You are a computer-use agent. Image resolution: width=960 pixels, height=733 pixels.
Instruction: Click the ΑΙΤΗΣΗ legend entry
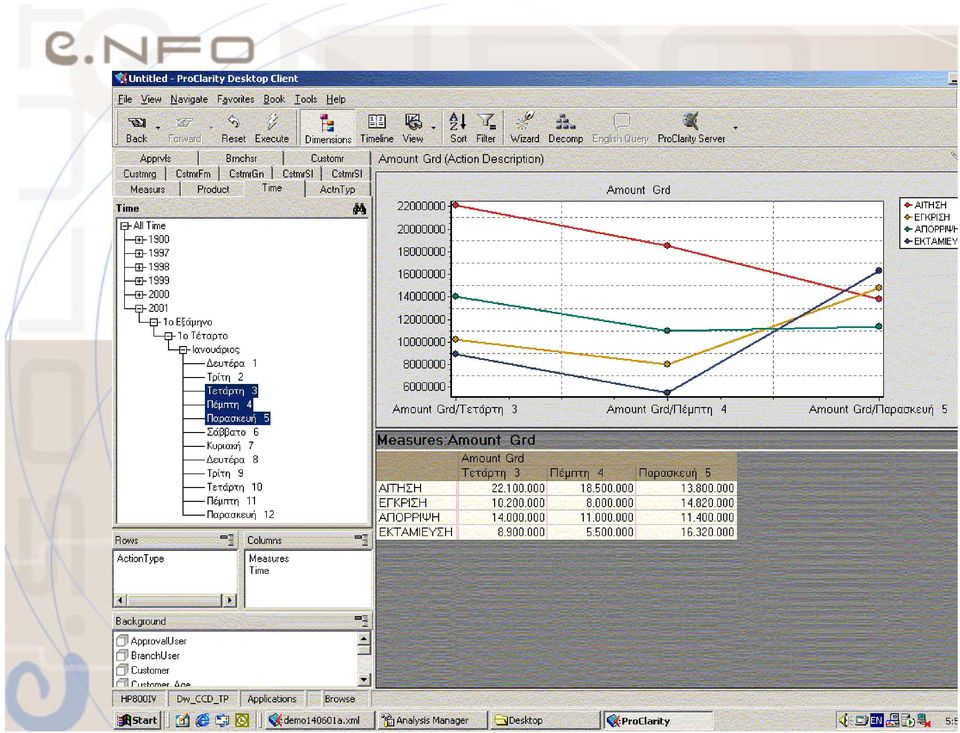click(926, 205)
